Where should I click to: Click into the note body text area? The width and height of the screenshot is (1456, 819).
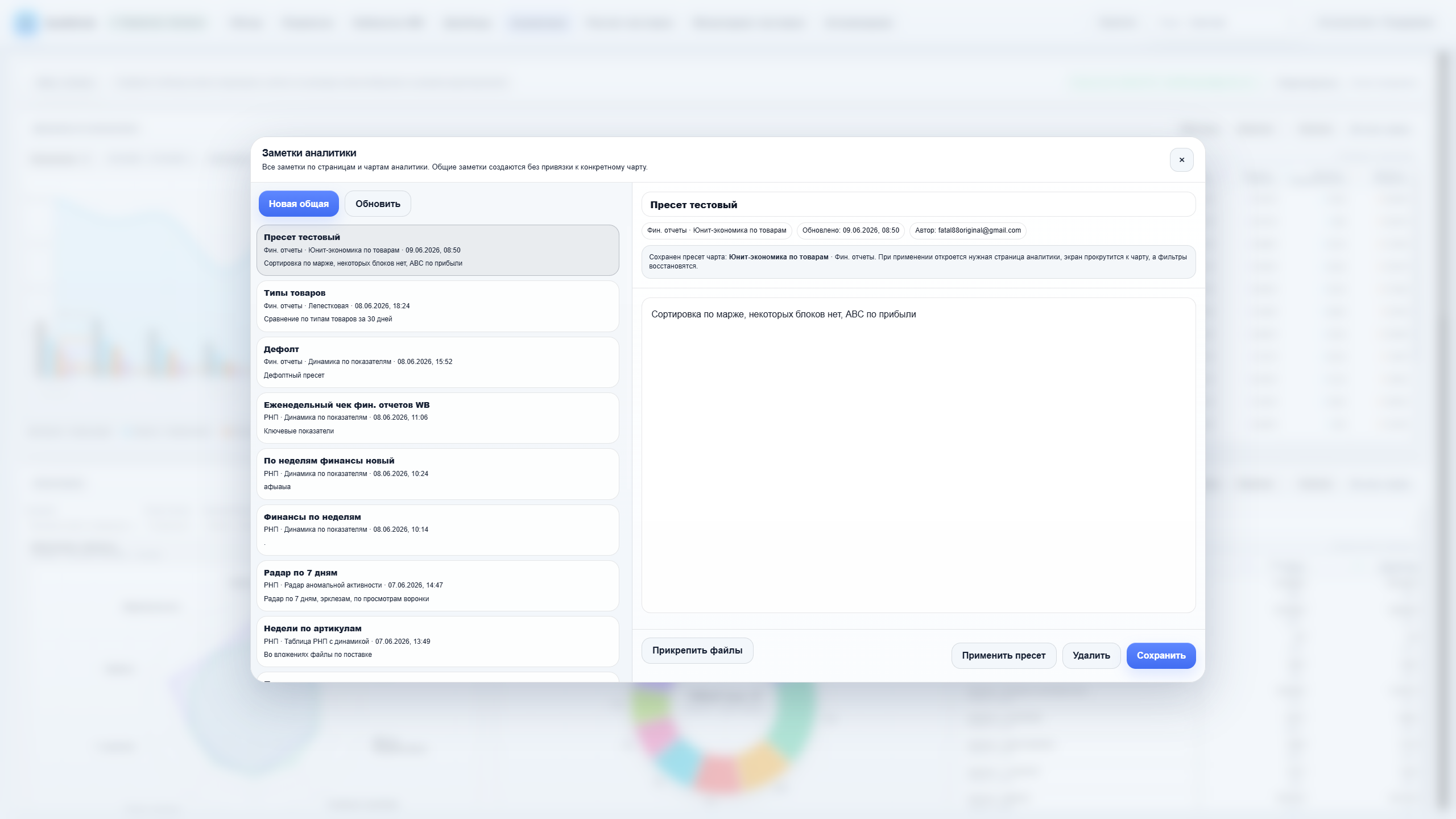[x=918, y=455]
